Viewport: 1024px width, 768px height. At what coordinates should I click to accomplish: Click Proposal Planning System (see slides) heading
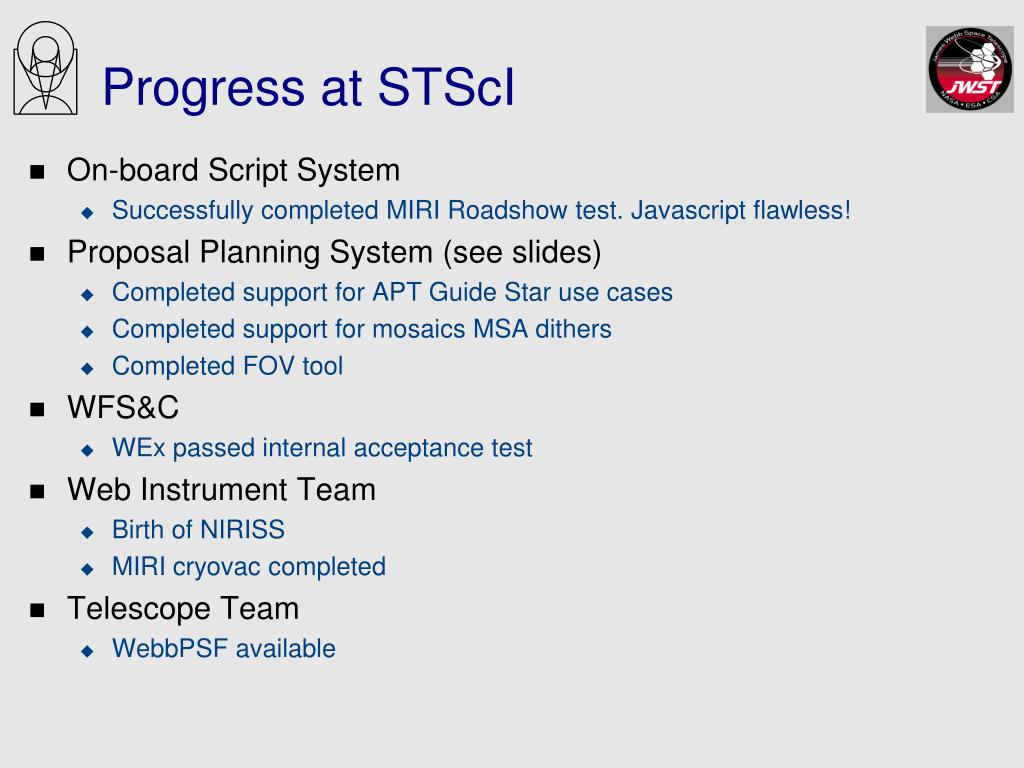[334, 252]
